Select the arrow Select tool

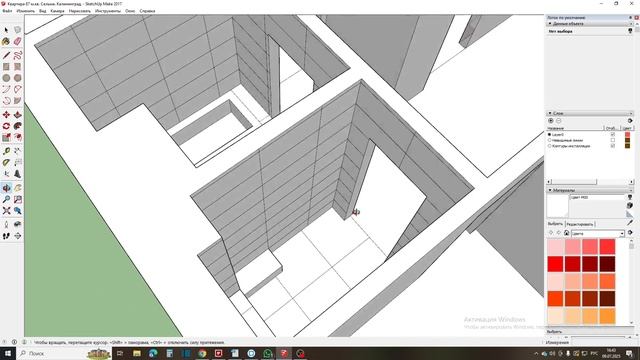(6, 30)
